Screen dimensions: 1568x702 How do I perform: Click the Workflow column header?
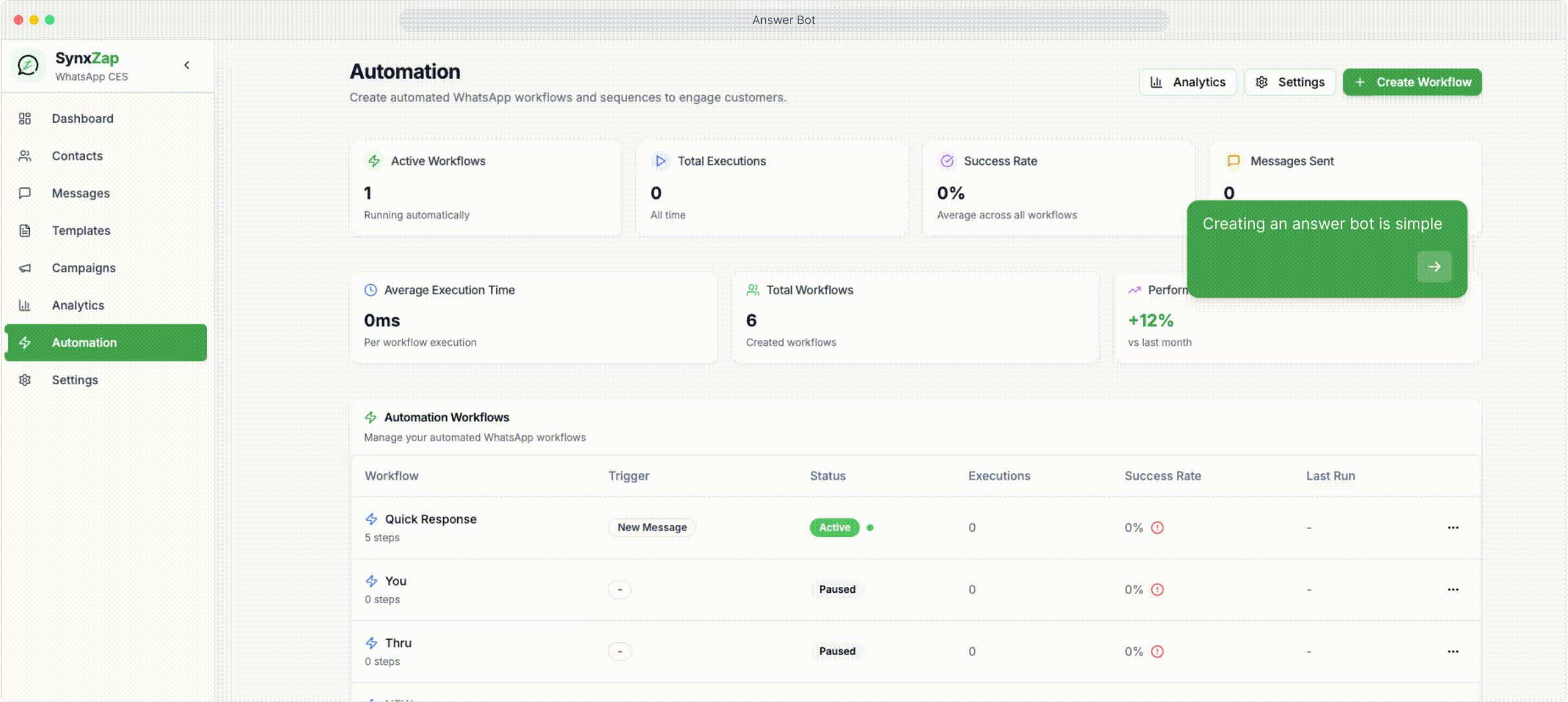click(x=392, y=476)
